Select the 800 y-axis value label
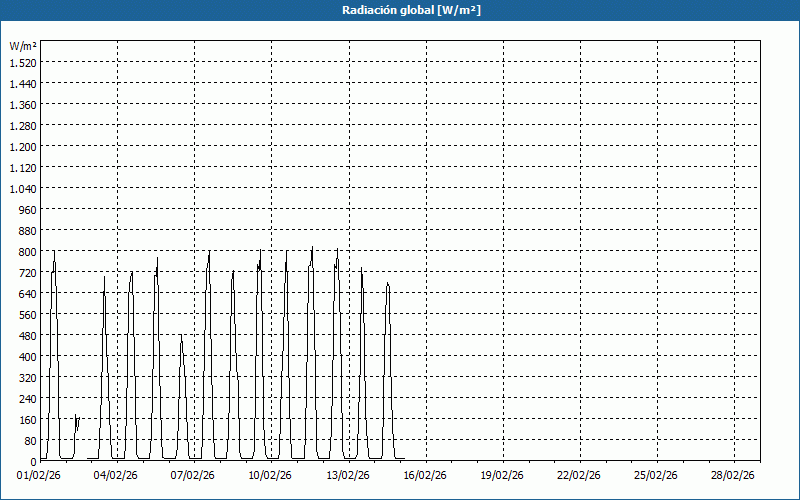The height and width of the screenshot is (500, 800). 26,251
